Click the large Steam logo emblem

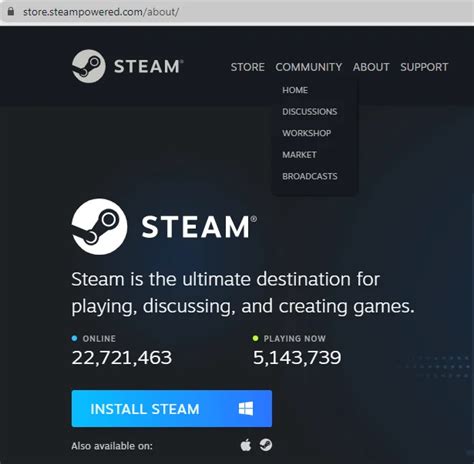99,227
